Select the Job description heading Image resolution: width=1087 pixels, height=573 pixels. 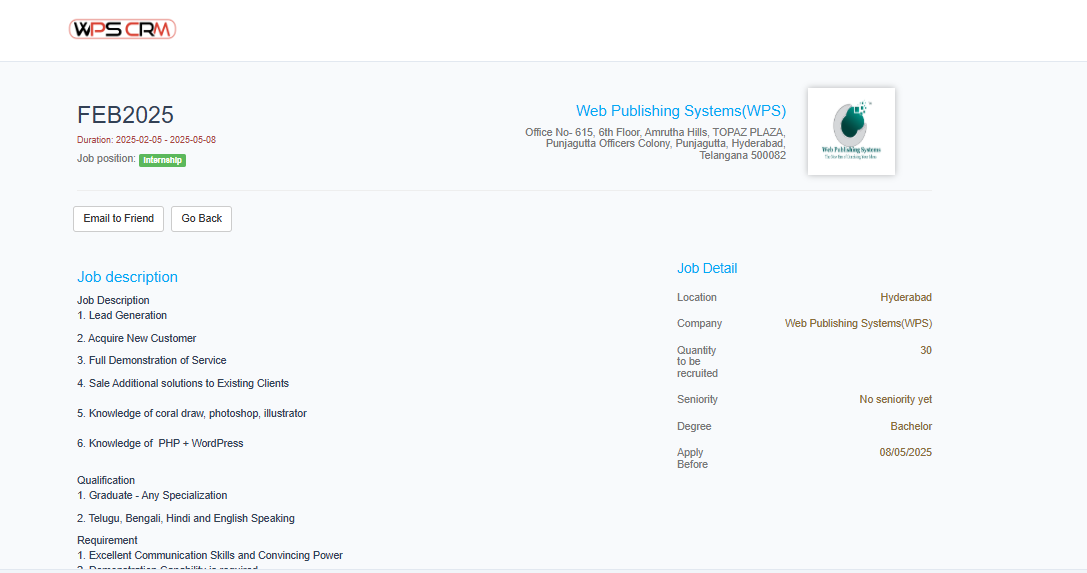click(127, 277)
